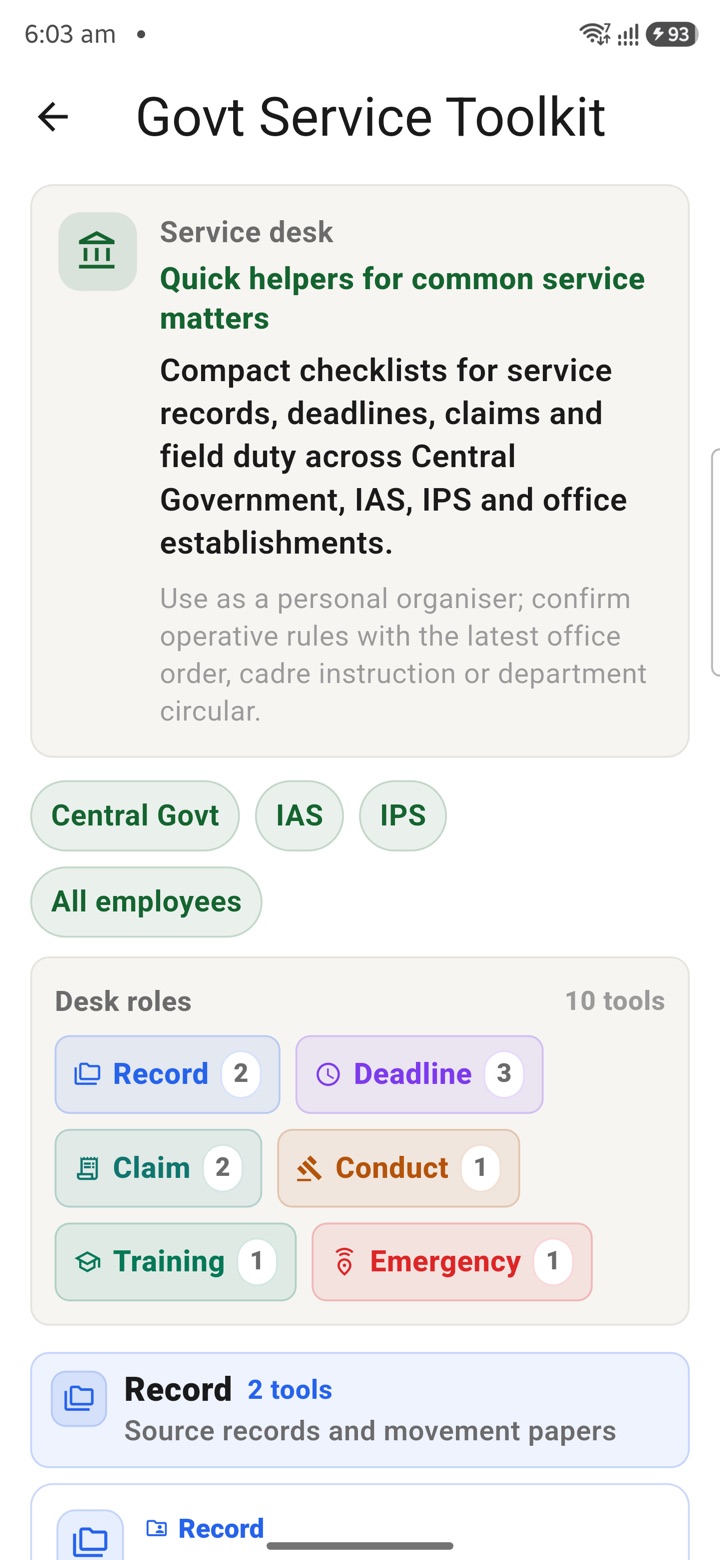Tap the receipt icon on Claim chip

pos(88,1168)
